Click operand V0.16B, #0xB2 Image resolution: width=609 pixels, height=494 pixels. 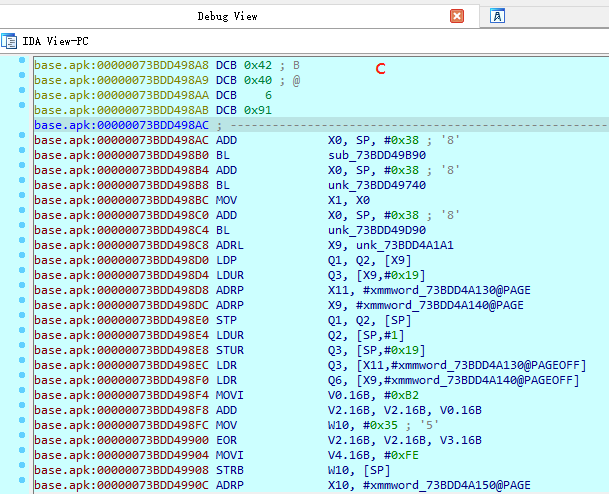point(373,395)
